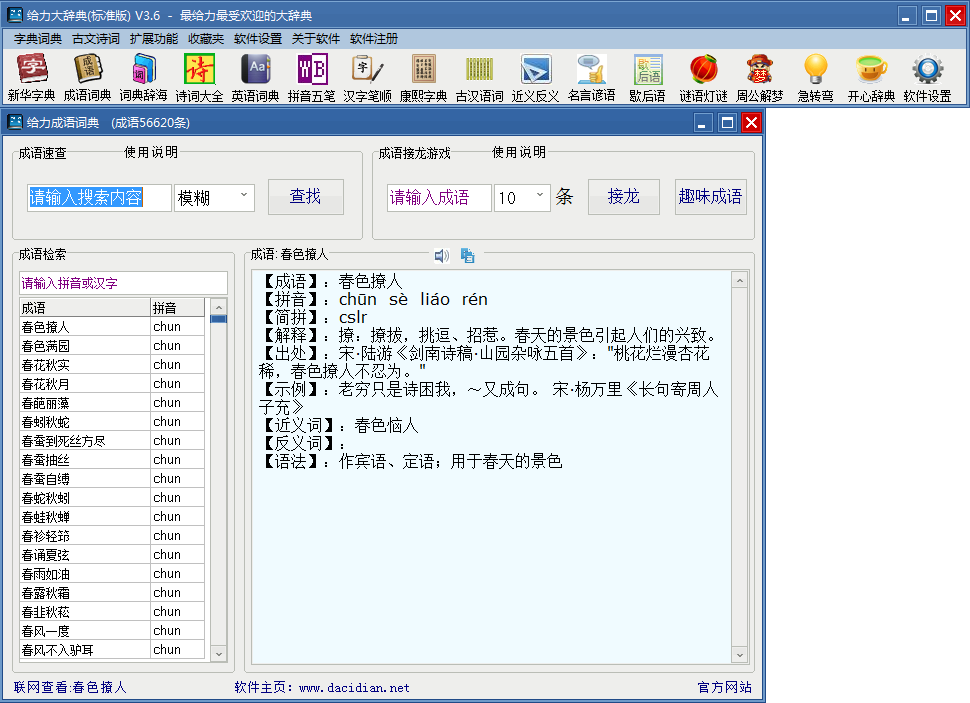Launch the 诗词大全 poetry collection
Image resolution: width=970 pixels, height=703 pixels.
tap(199, 78)
